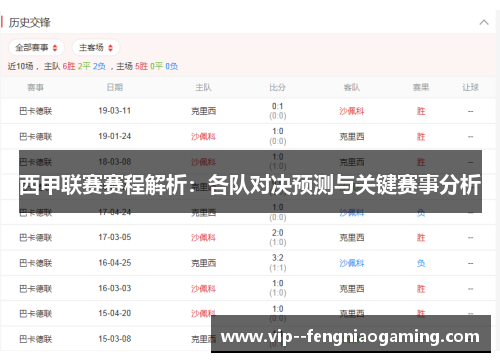Click the 0:1 score in 19-03-11 row
500x362 pixels.
coord(278,106)
